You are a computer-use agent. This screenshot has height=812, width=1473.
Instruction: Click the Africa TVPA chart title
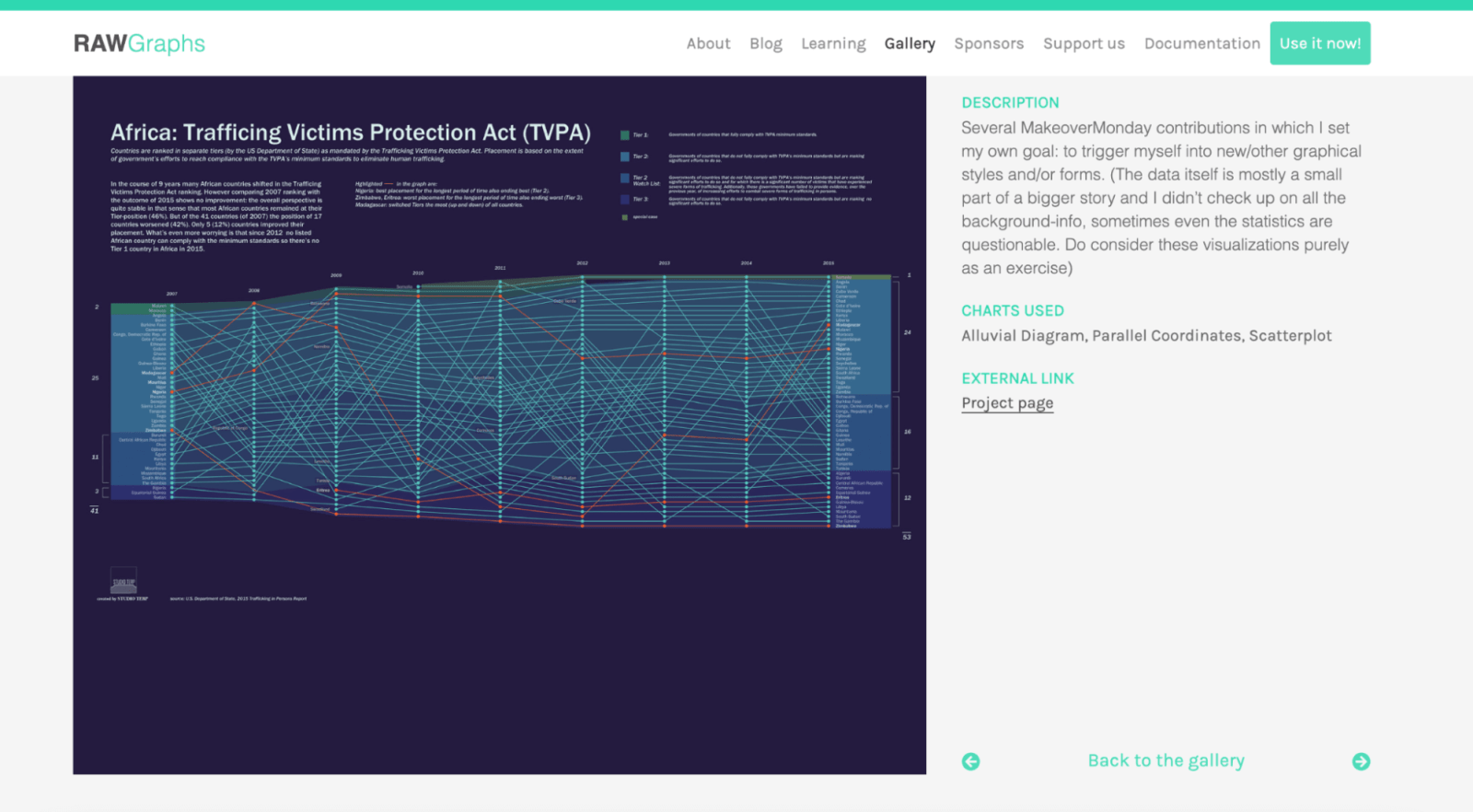tap(351, 133)
